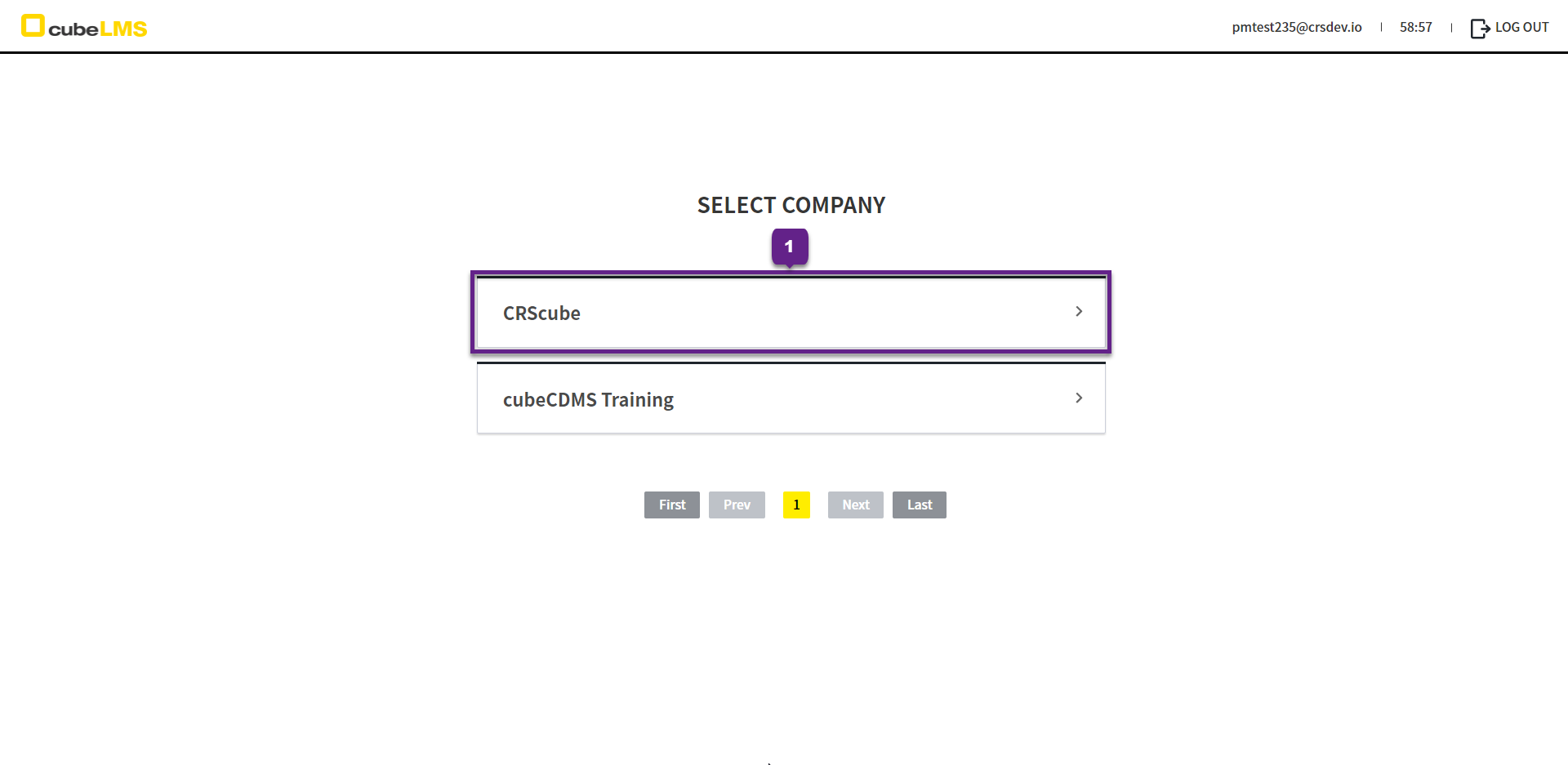Click the LOG OUT text label
1568x765 pixels.
pos(1521,27)
